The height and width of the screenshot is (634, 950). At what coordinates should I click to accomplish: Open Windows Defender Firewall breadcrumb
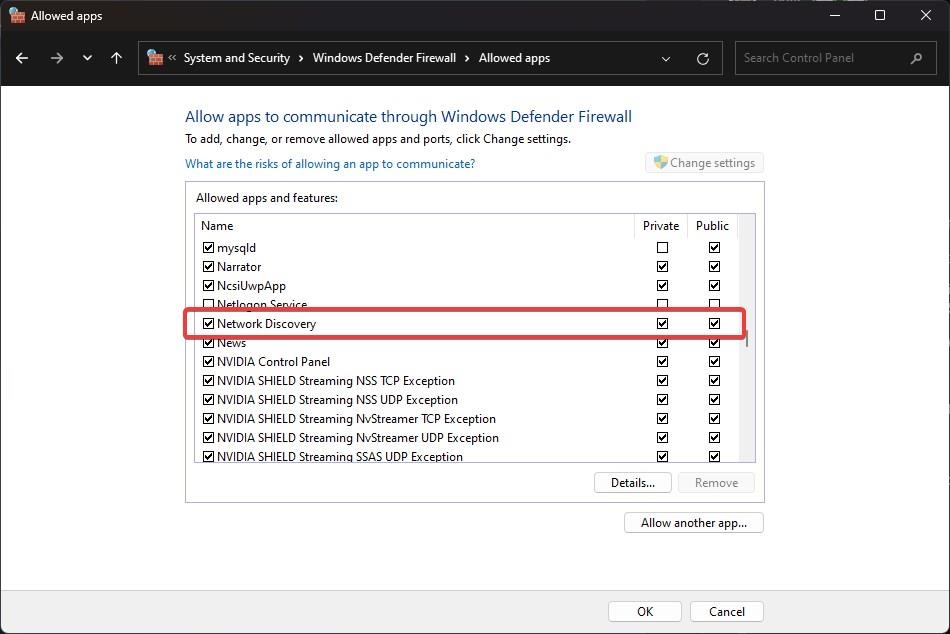click(x=384, y=58)
